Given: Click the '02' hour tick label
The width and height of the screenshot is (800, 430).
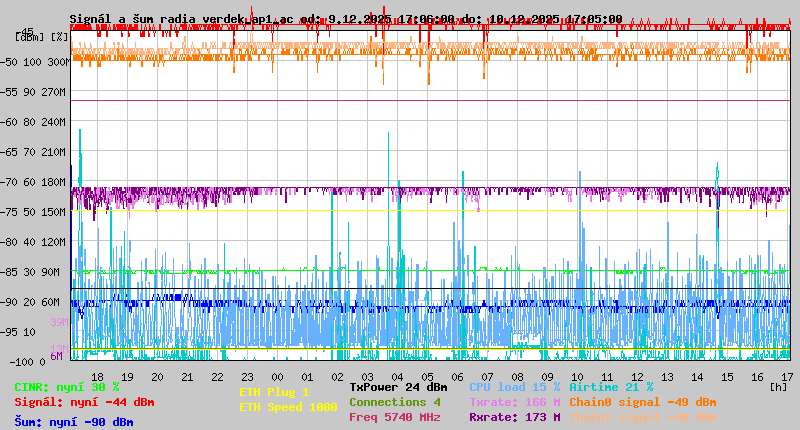Looking at the screenshot, I should point(337,377).
